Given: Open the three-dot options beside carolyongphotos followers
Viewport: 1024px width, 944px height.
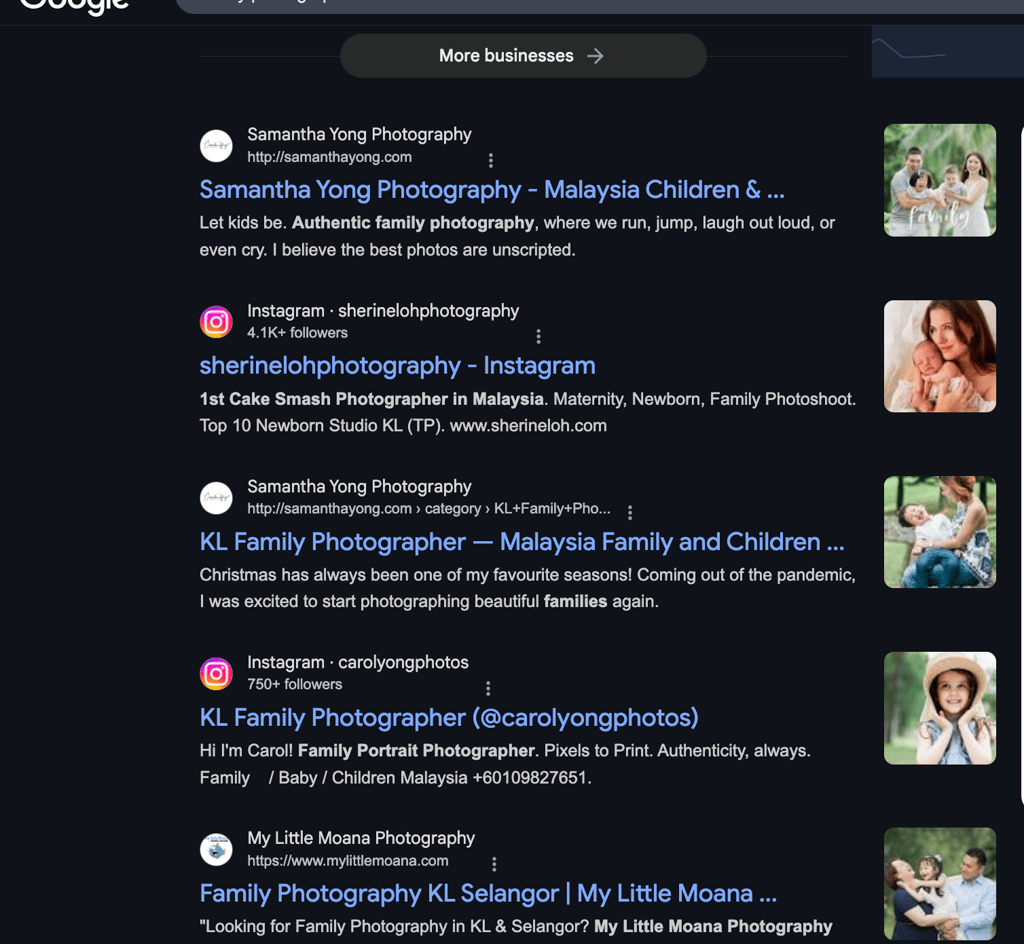Looking at the screenshot, I should pos(487,688).
